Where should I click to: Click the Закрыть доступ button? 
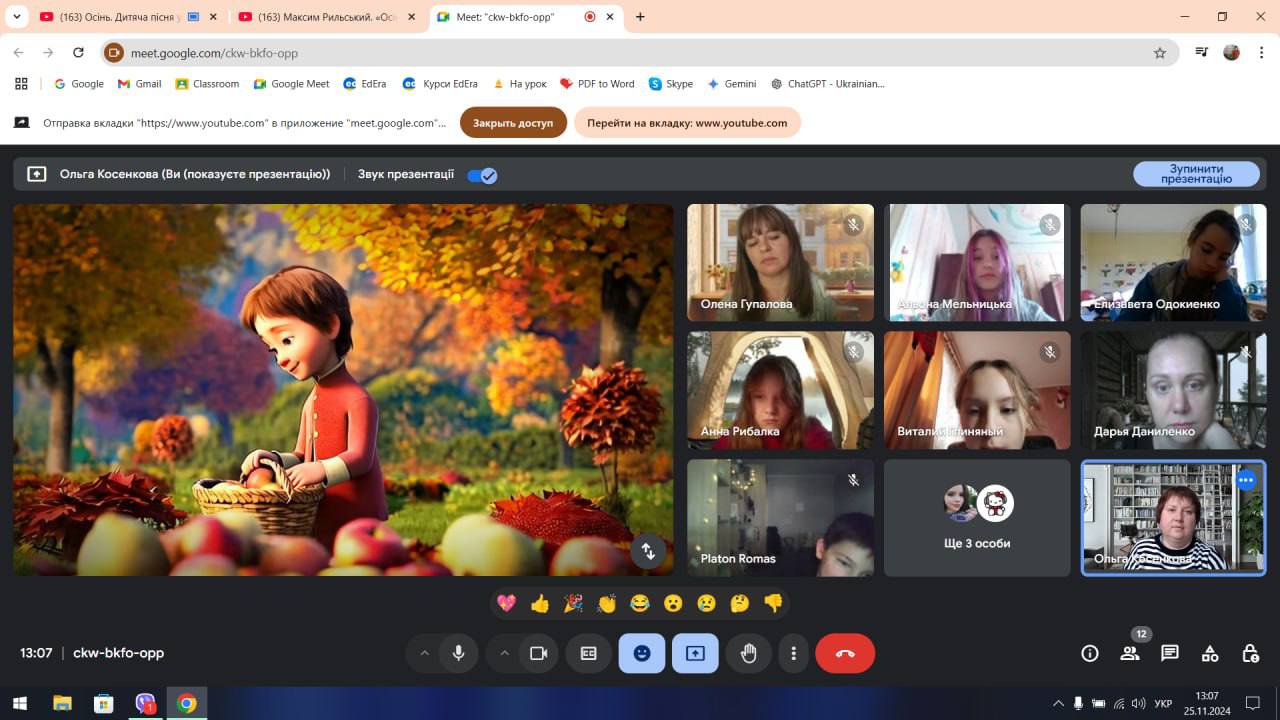pos(513,123)
